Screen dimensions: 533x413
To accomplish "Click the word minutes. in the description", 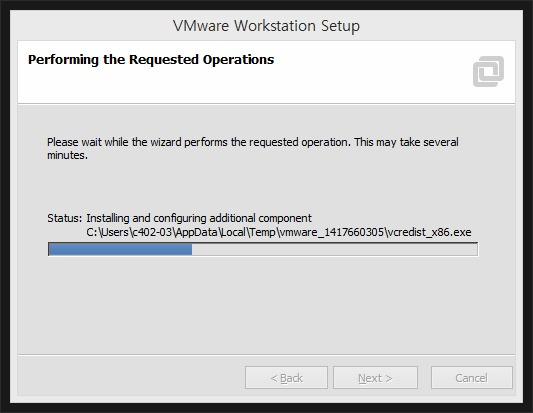I will 67,155.
